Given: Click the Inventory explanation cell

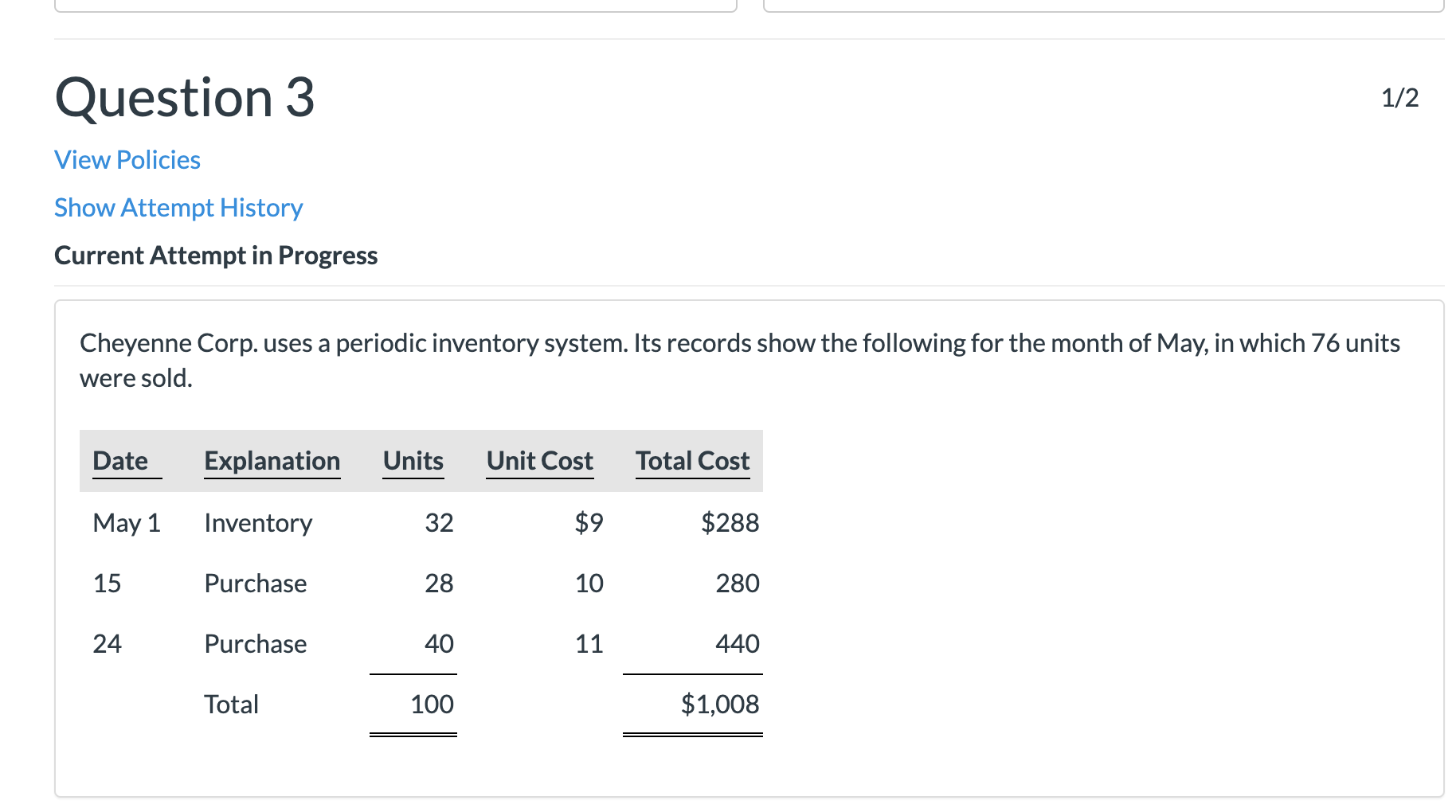Looking at the screenshot, I should pos(258,522).
